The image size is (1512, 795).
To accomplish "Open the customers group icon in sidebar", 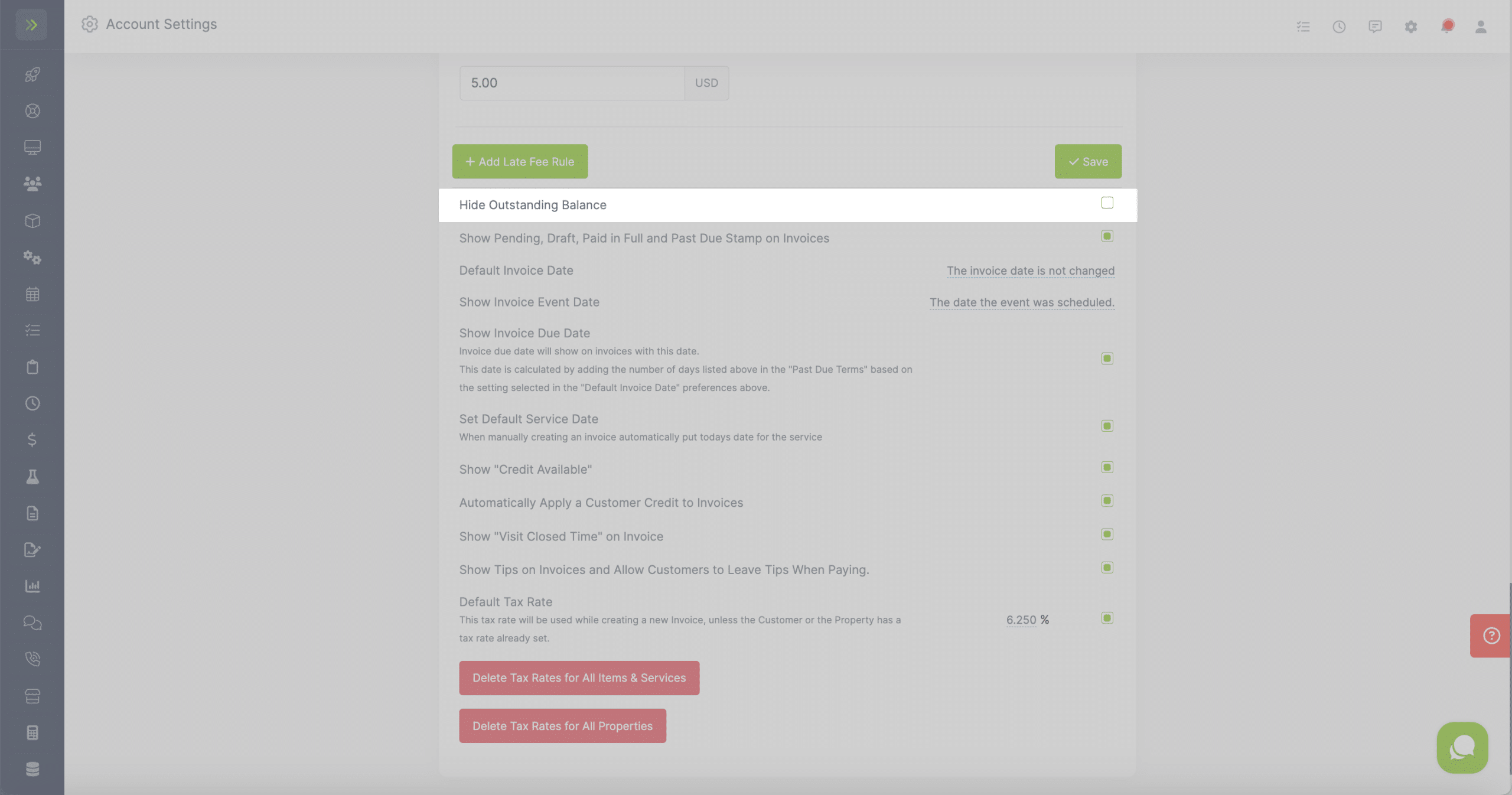I will (x=32, y=184).
